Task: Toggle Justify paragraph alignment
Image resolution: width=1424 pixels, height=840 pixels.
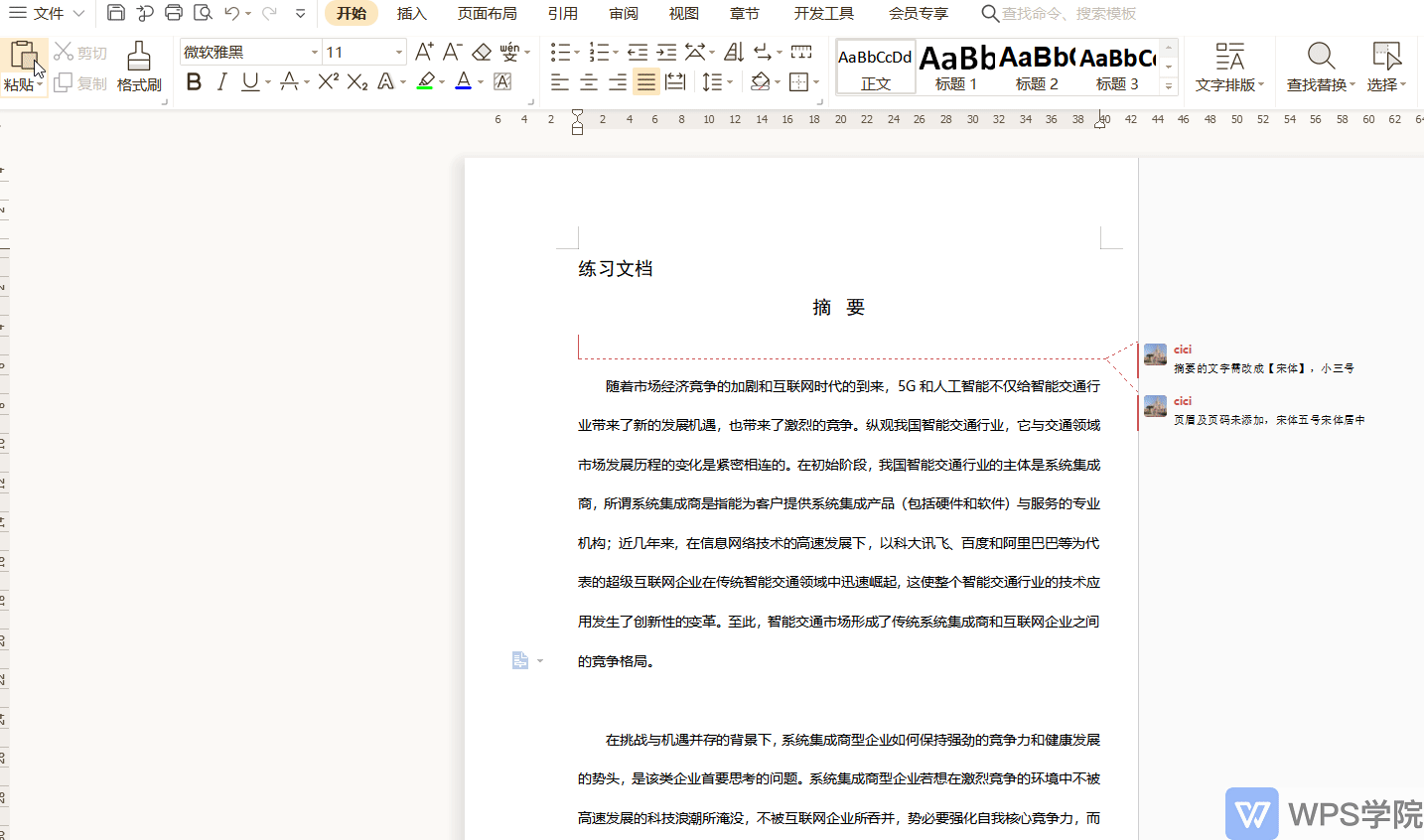Action: (x=646, y=81)
